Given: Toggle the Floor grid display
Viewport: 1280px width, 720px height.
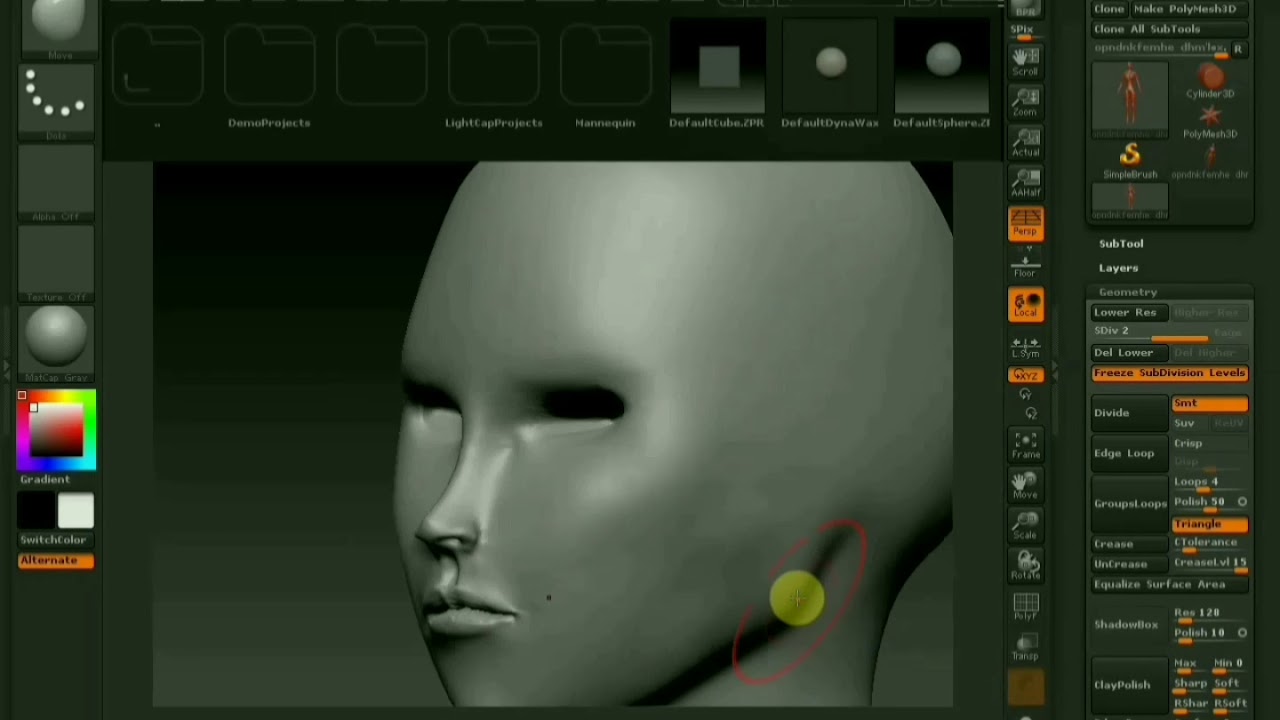Looking at the screenshot, I should (1025, 264).
